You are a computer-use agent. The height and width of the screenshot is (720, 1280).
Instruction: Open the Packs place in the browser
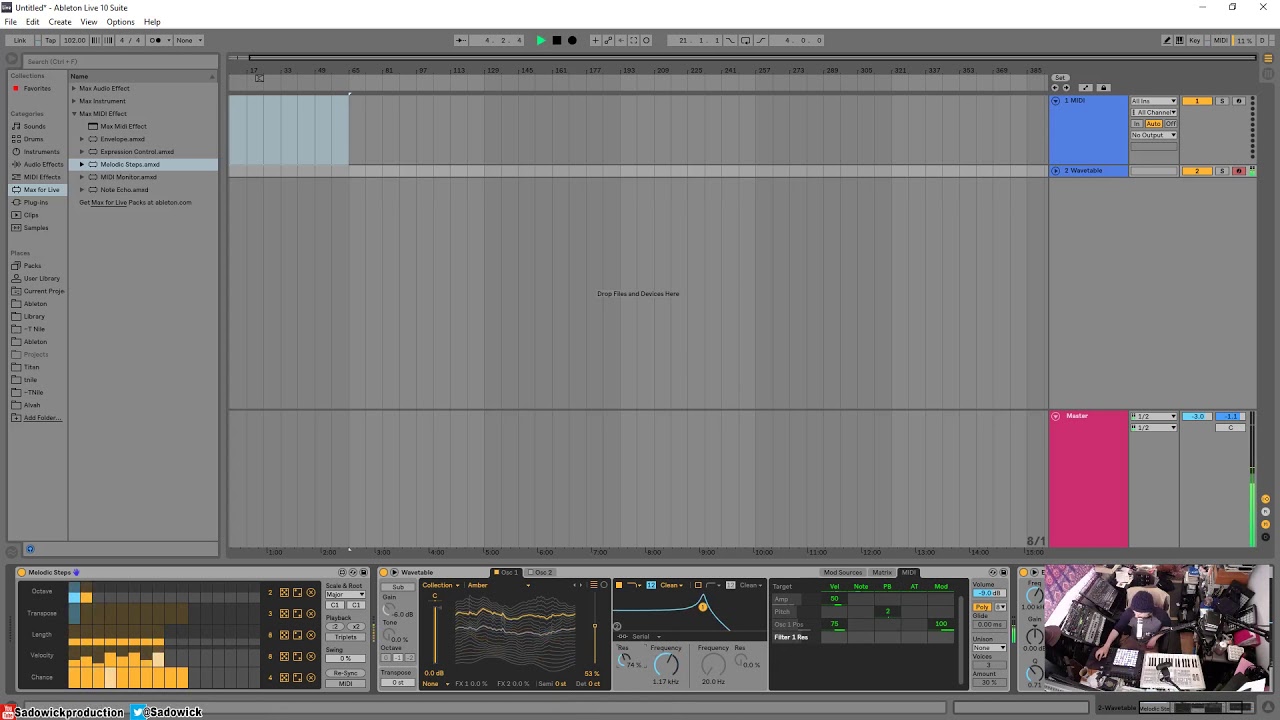click(x=33, y=266)
